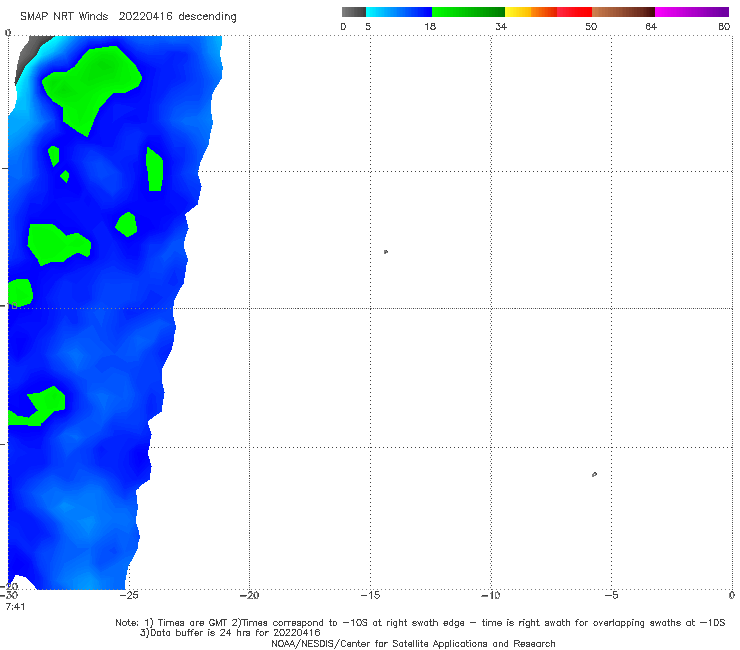The height and width of the screenshot is (650, 740).
Task: Click the gray segment of the wind color bar
Action: point(353,12)
